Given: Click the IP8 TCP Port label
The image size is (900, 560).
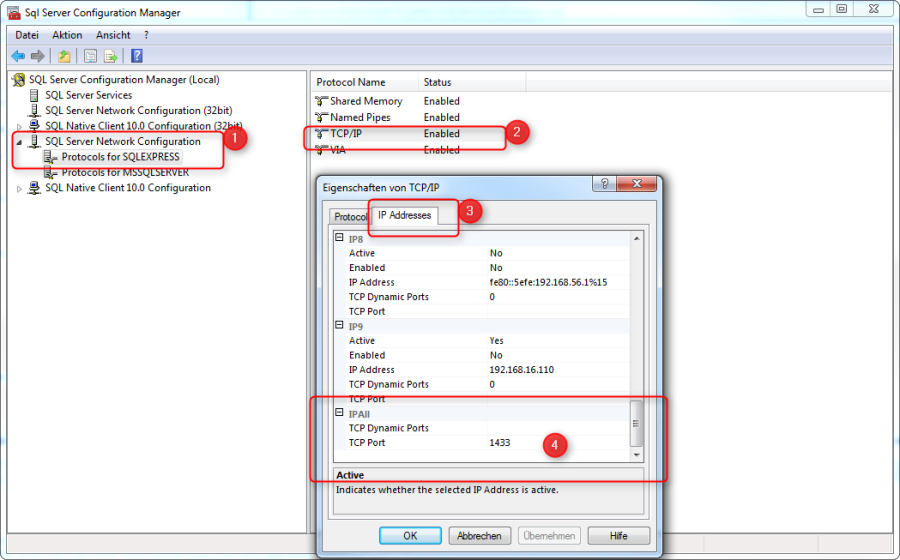Looking at the screenshot, I should click(x=367, y=312).
